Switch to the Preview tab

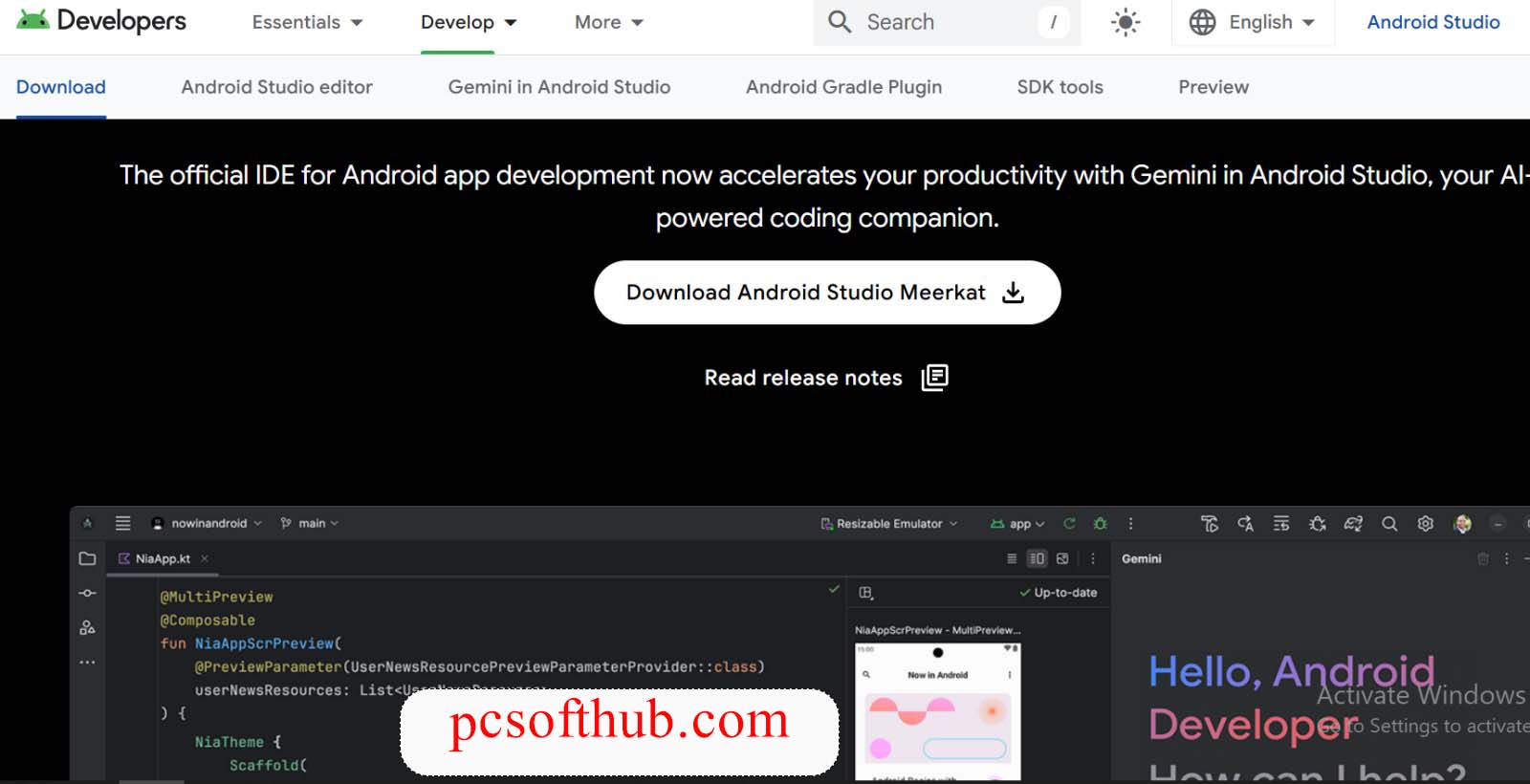point(1213,87)
